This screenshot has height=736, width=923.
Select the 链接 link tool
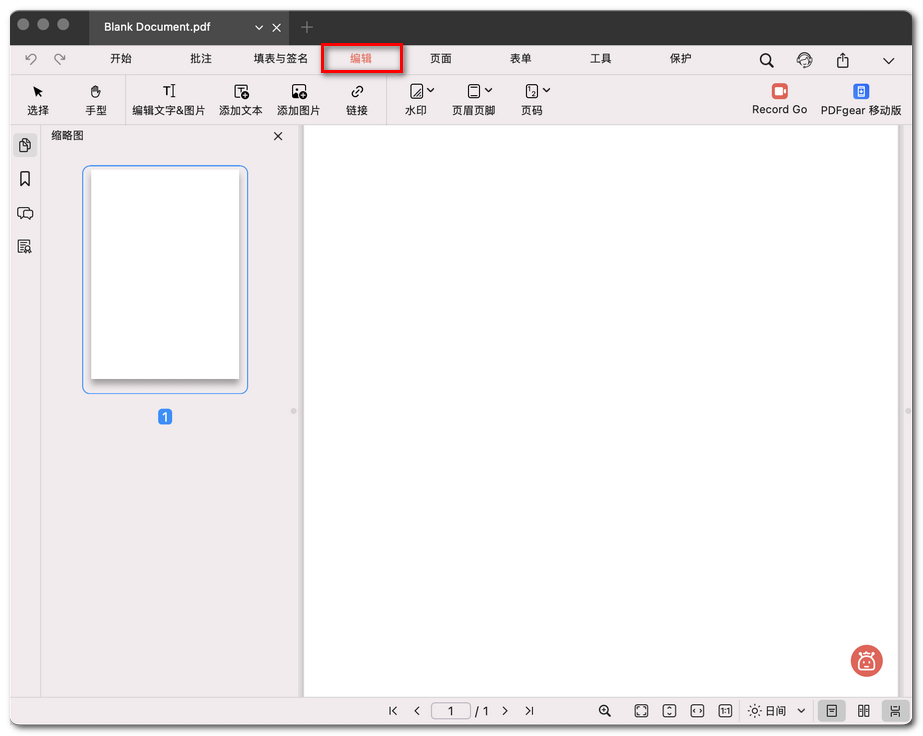357,99
